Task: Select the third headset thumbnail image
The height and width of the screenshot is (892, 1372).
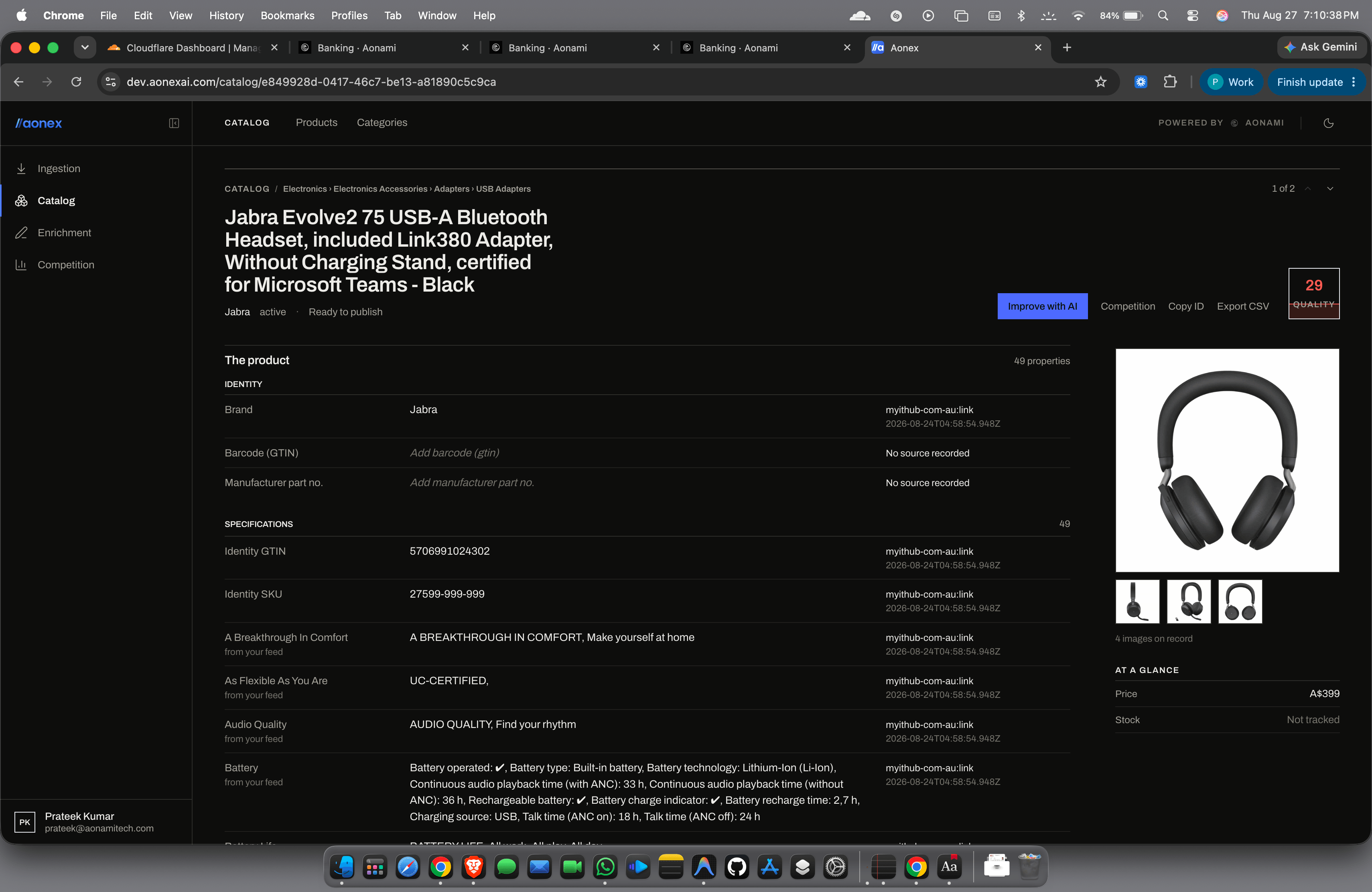Action: [1240, 601]
